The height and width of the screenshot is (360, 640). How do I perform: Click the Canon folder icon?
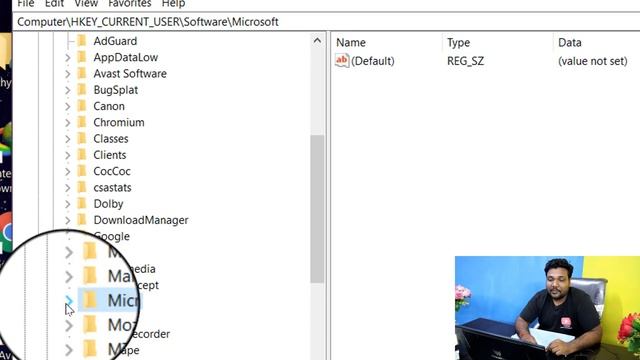82,106
